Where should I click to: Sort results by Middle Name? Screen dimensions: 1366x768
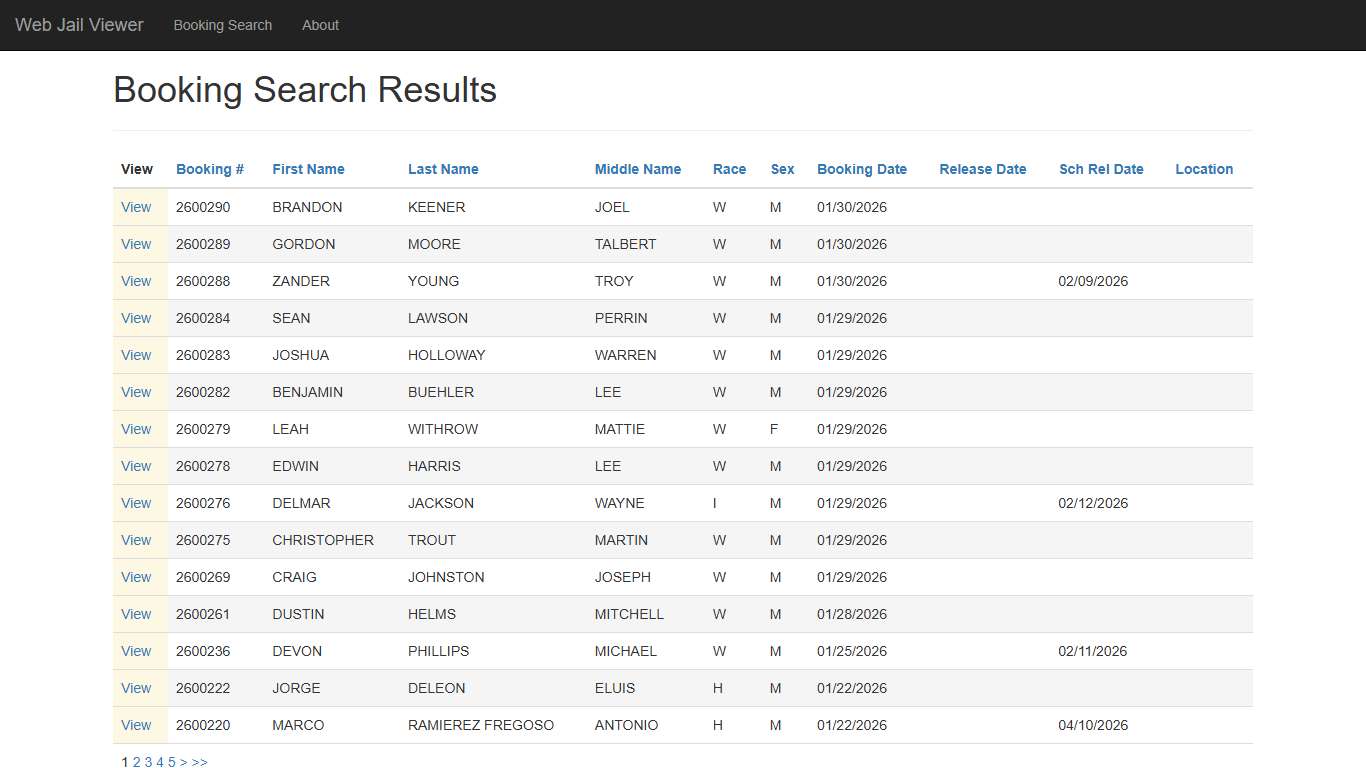(638, 169)
